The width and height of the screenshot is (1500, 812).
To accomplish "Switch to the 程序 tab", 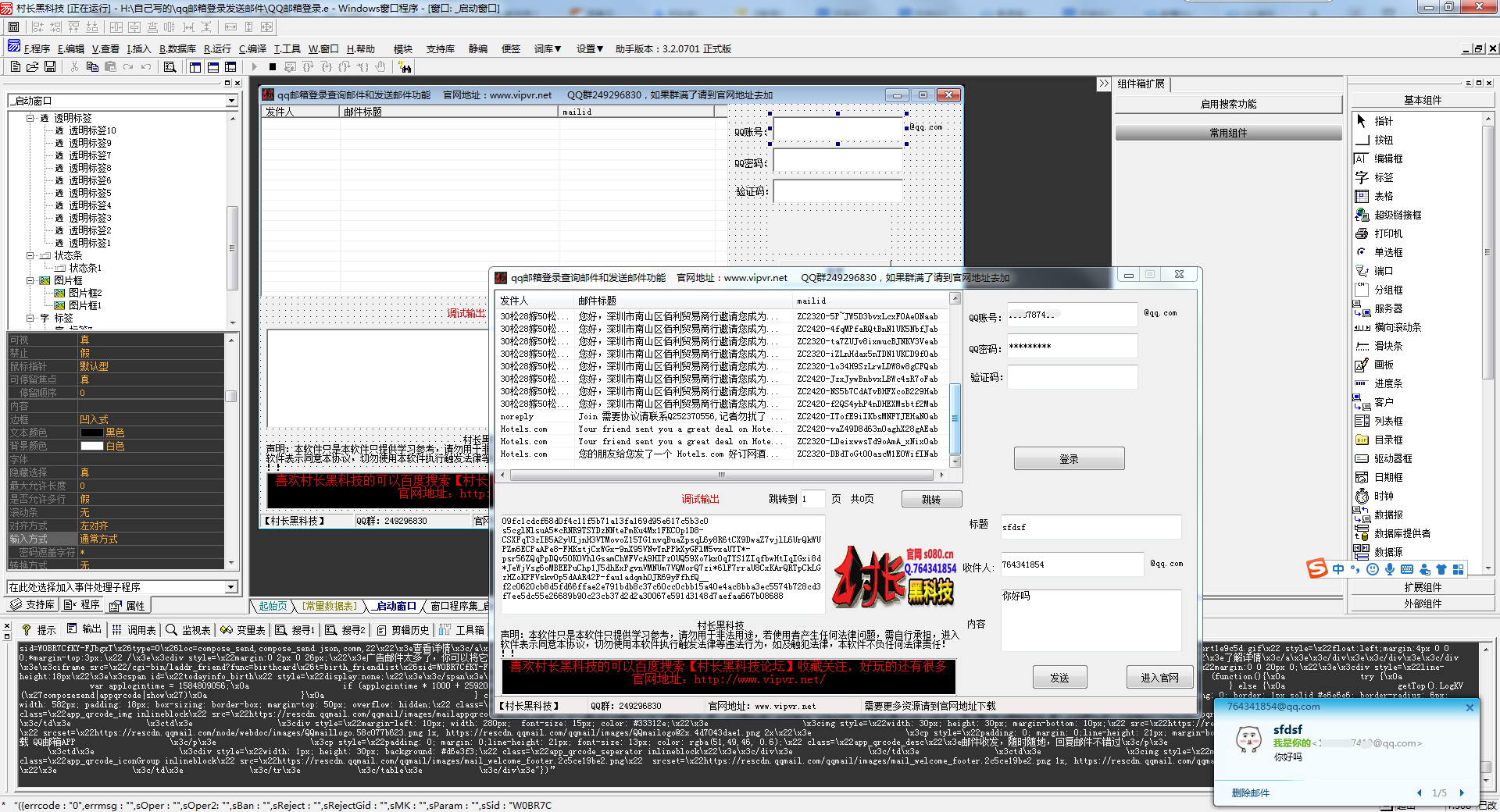I will (83, 604).
